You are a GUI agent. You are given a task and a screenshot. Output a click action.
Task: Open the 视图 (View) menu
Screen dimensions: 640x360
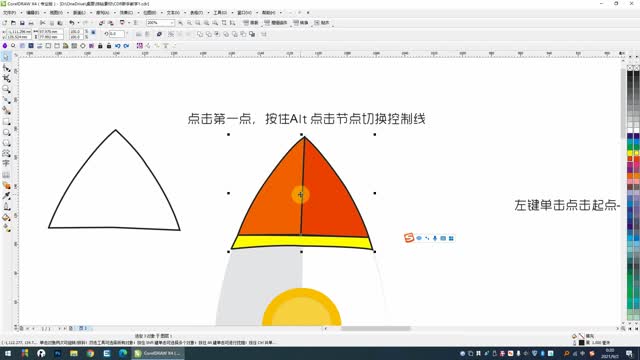tap(56, 13)
